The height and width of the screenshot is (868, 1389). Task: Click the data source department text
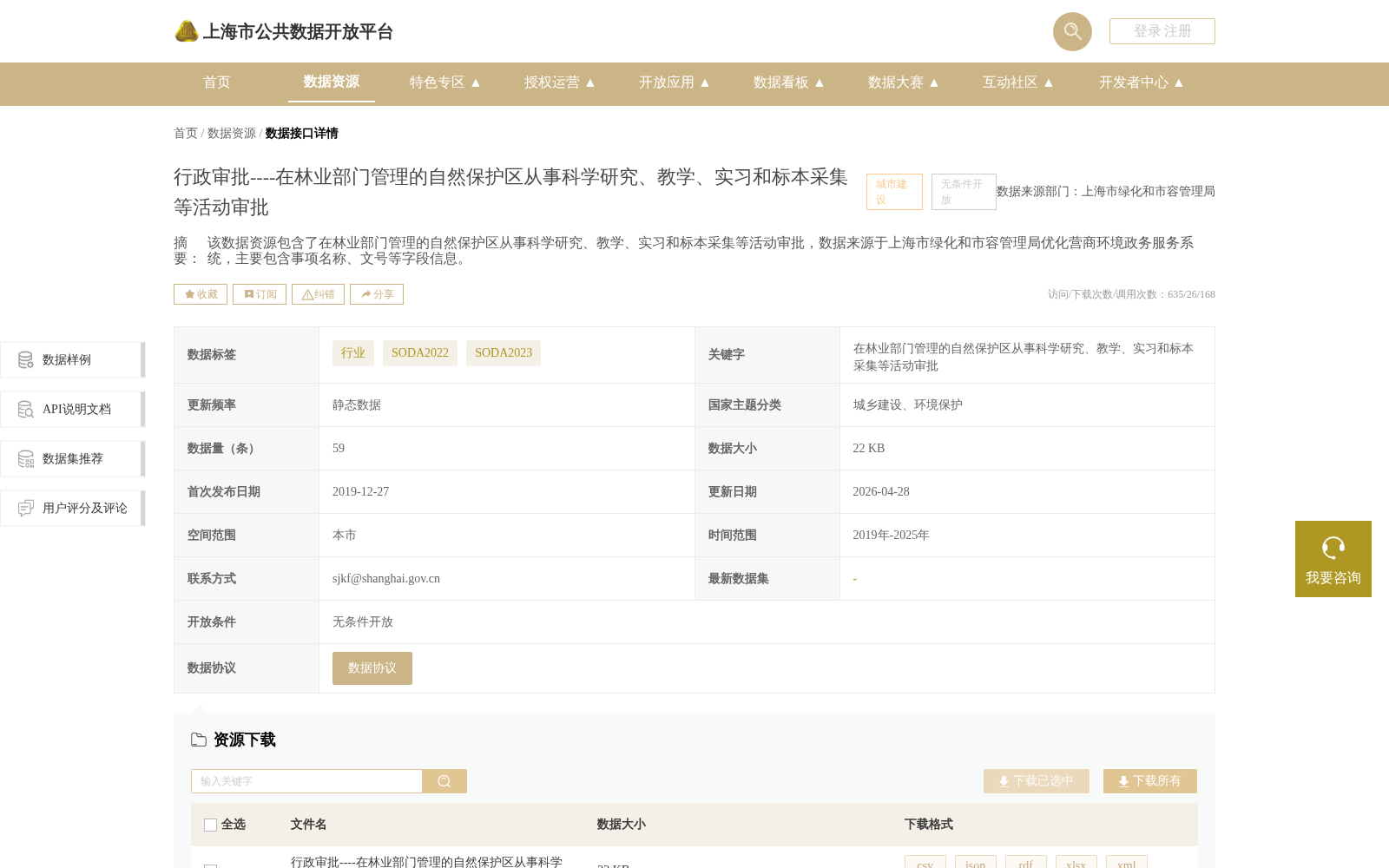pos(1106,191)
